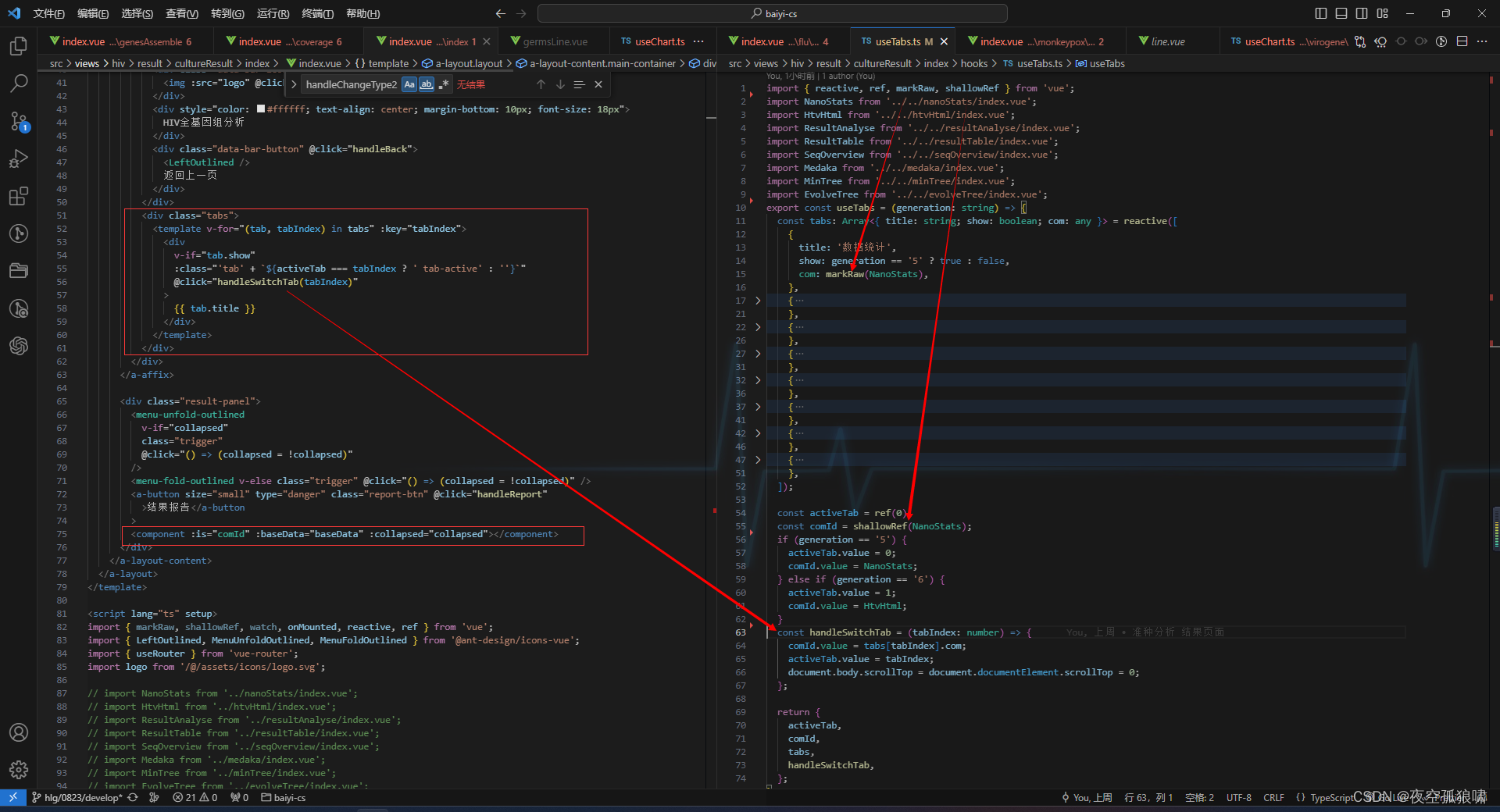Viewport: 1500px width, 812px height.
Task: Open more actions menu for the right editor group
Action: tap(1482, 41)
